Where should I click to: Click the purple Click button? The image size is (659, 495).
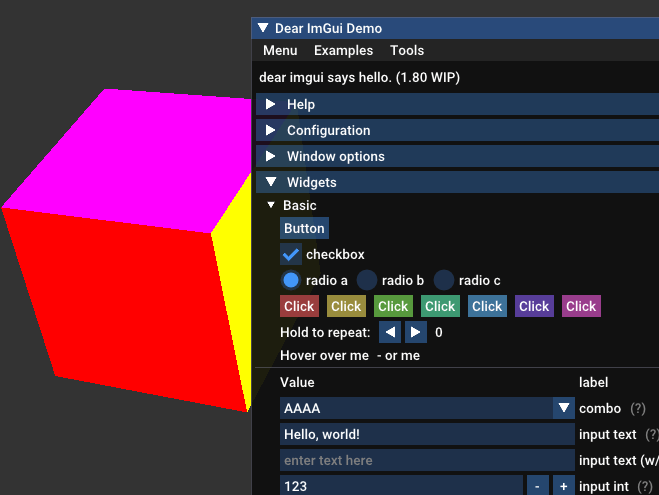click(535, 306)
